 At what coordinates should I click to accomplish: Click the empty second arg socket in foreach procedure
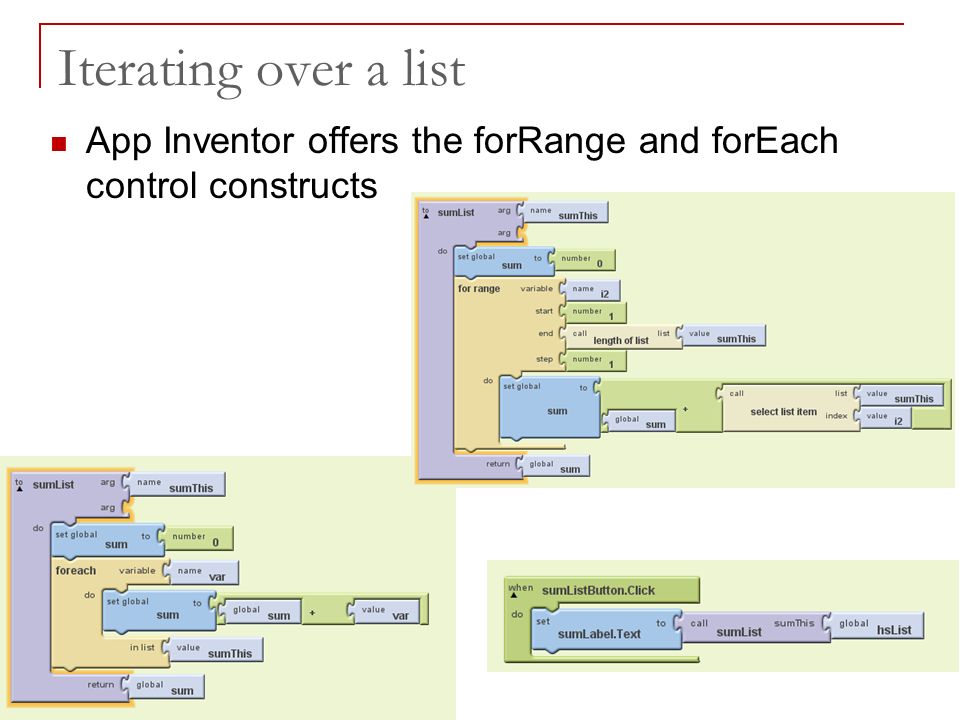(126, 508)
